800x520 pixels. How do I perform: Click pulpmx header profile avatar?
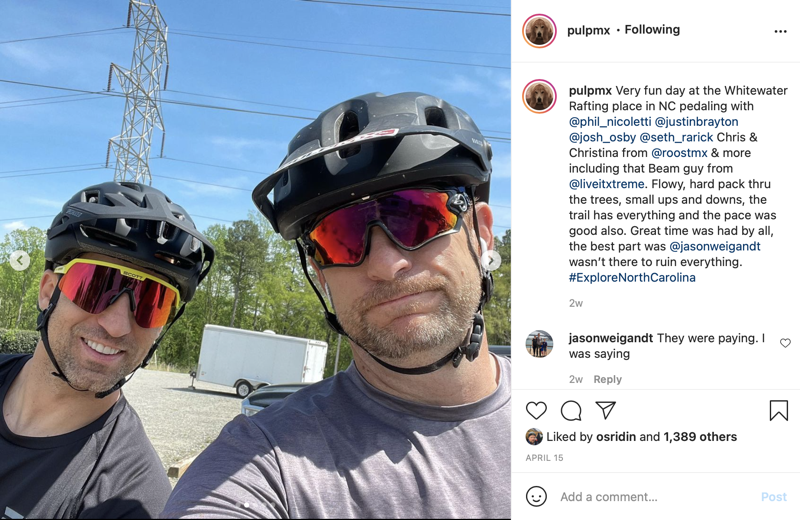pyautogui.click(x=539, y=31)
